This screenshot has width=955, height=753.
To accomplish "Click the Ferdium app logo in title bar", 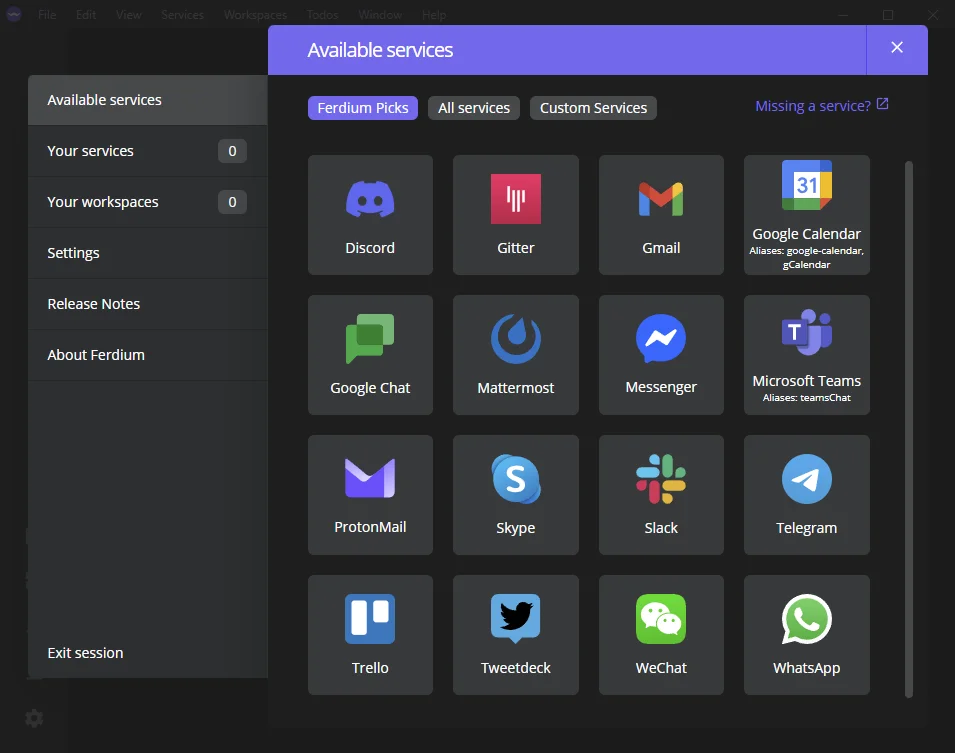I will [x=13, y=14].
